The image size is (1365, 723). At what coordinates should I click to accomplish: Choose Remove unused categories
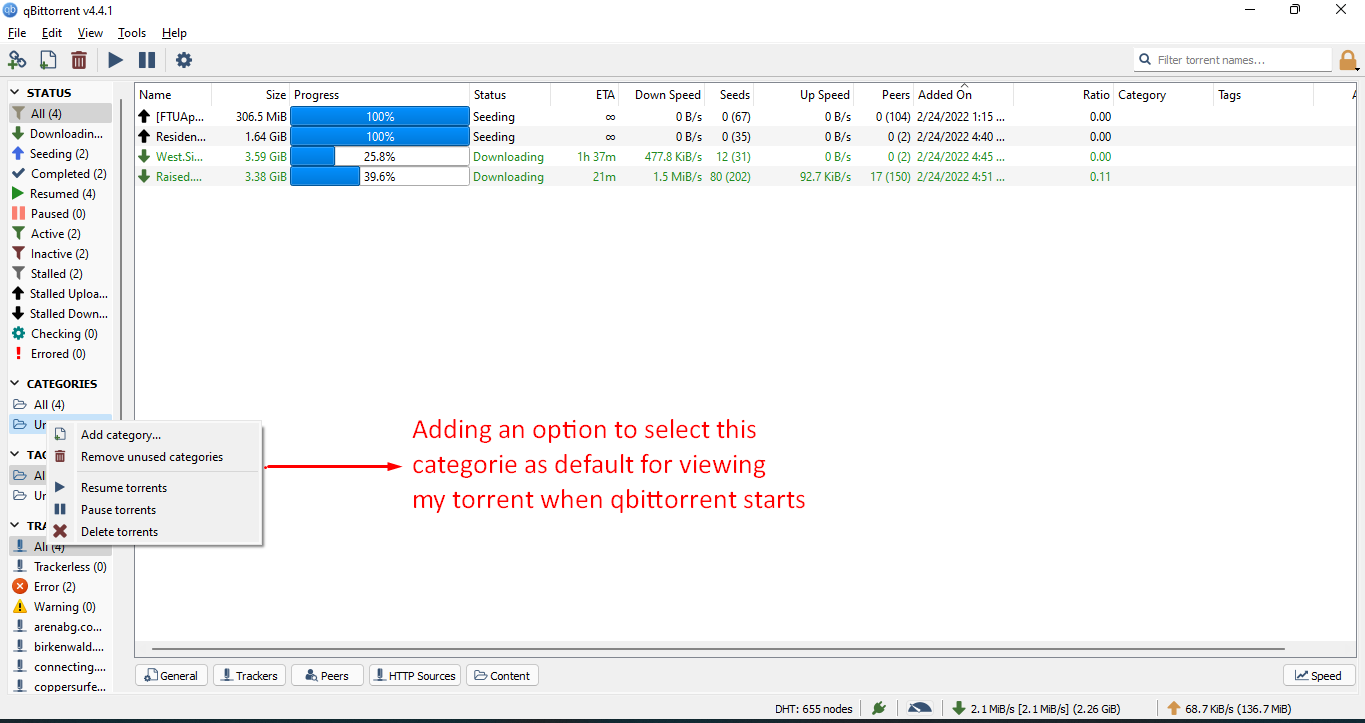pyautogui.click(x=155, y=457)
